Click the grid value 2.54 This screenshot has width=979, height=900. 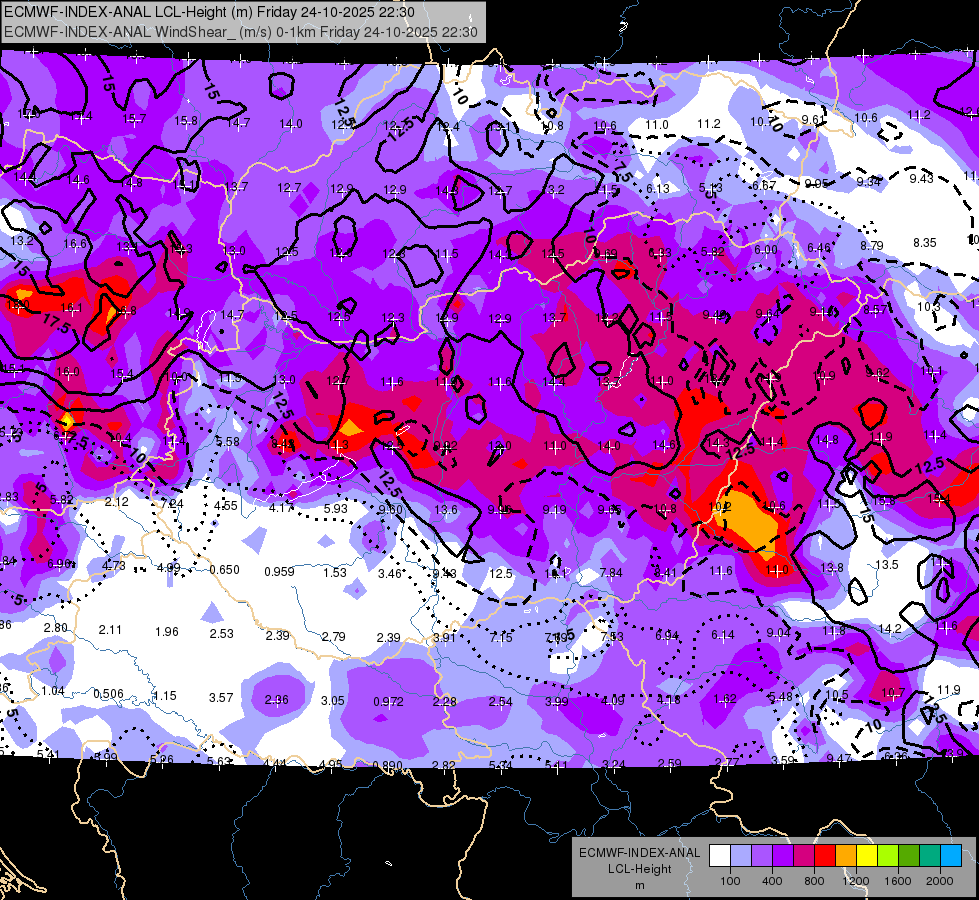coord(500,702)
